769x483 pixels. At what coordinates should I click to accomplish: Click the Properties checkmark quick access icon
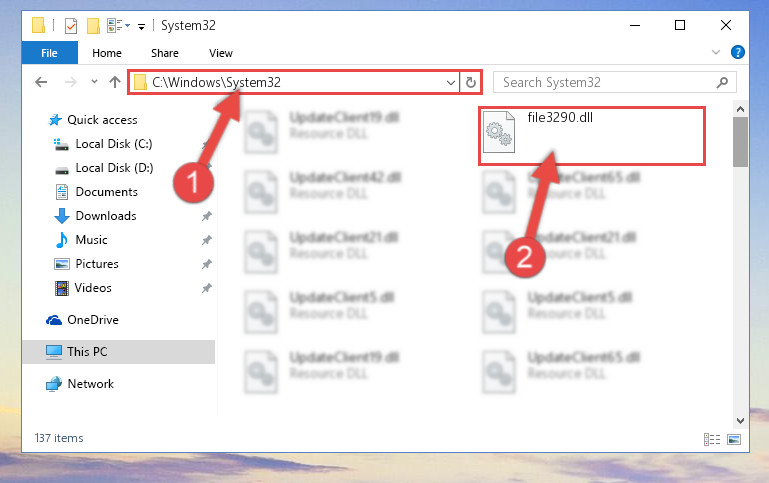tap(71, 25)
